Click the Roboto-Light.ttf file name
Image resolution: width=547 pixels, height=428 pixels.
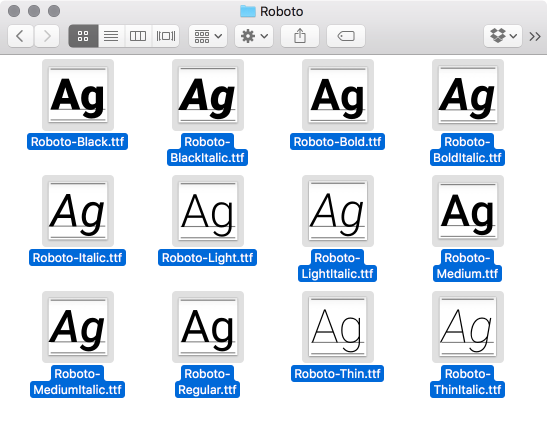[208, 258]
